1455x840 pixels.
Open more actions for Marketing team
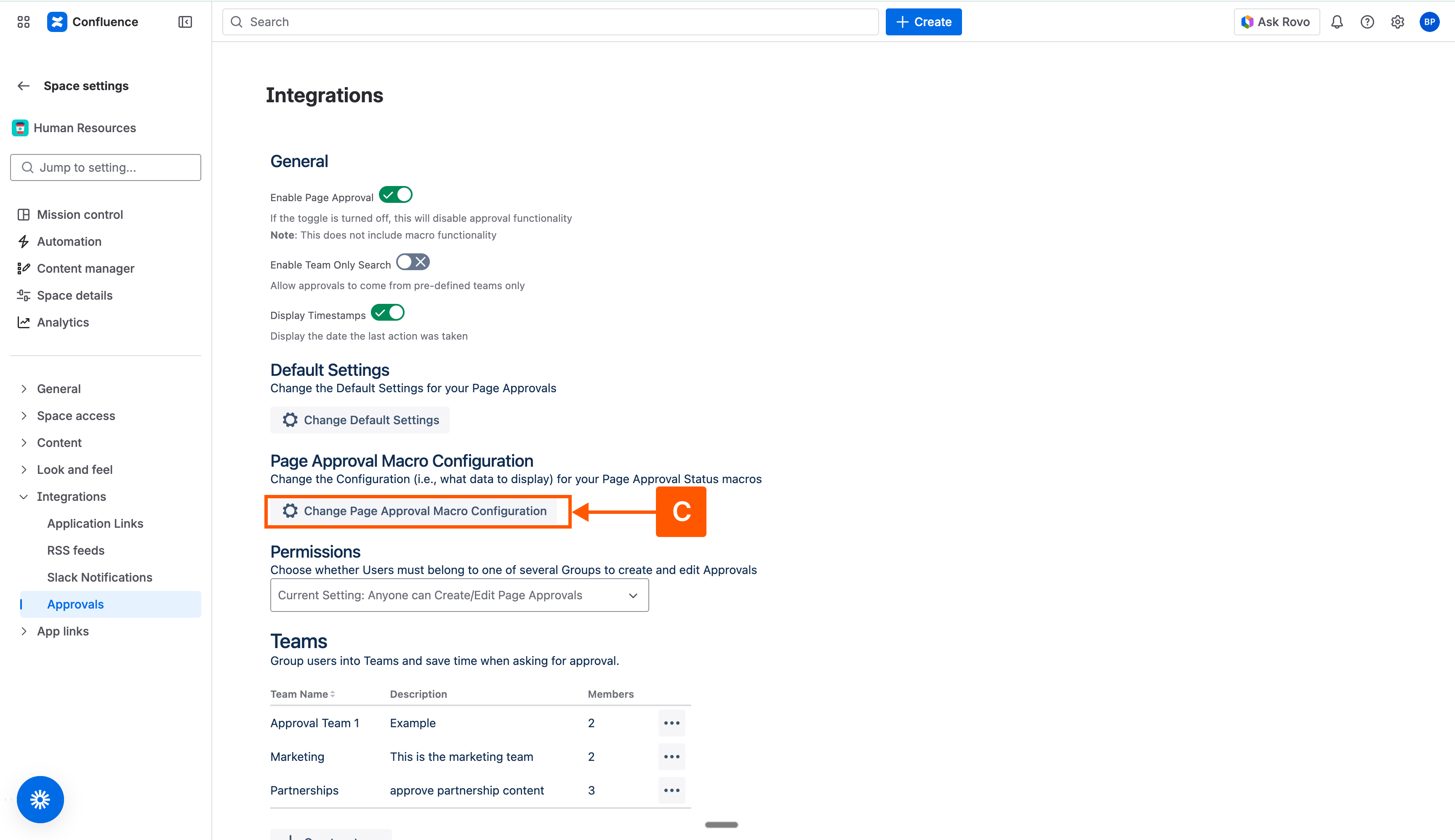671,756
